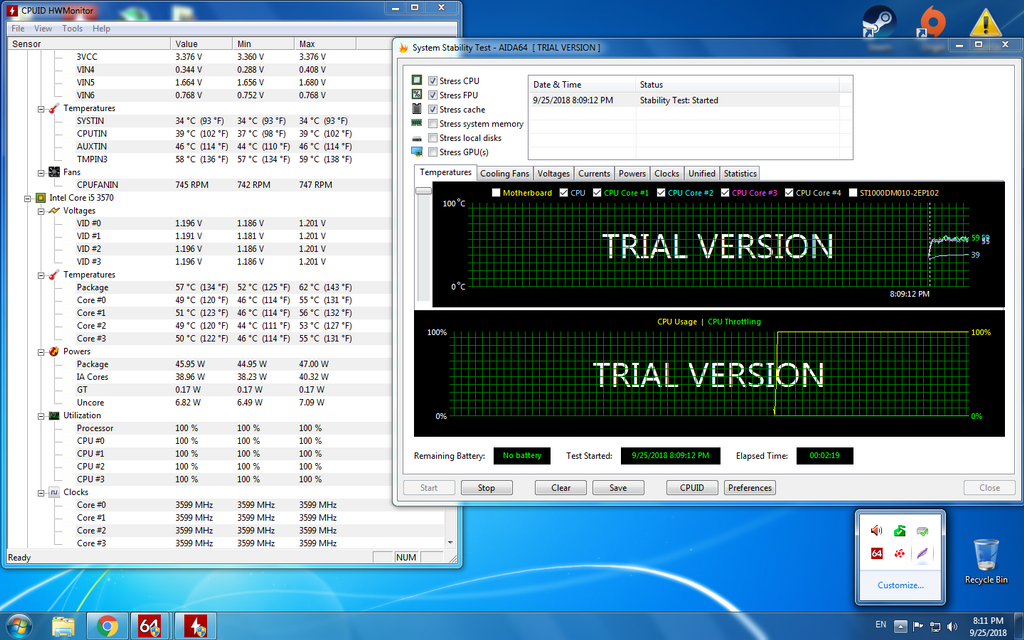Click the Stress GPU(s) monitor icon
The width and height of the screenshot is (1024, 640).
coord(417,152)
